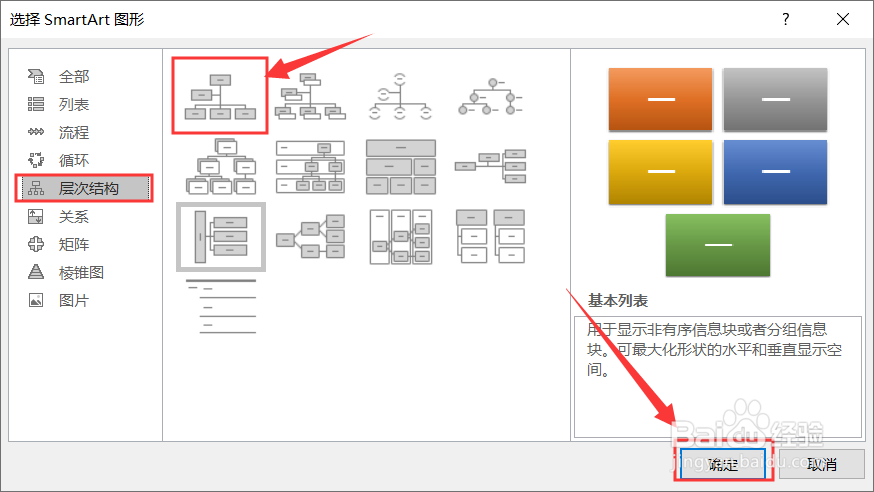Select the labeled hierarchy layout

tap(310, 166)
